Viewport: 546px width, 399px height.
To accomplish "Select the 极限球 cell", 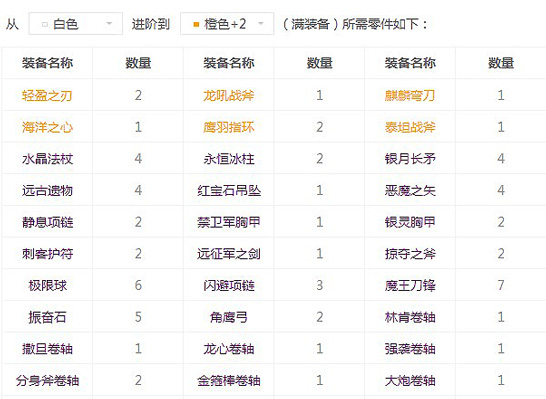I will pyautogui.click(x=47, y=285).
